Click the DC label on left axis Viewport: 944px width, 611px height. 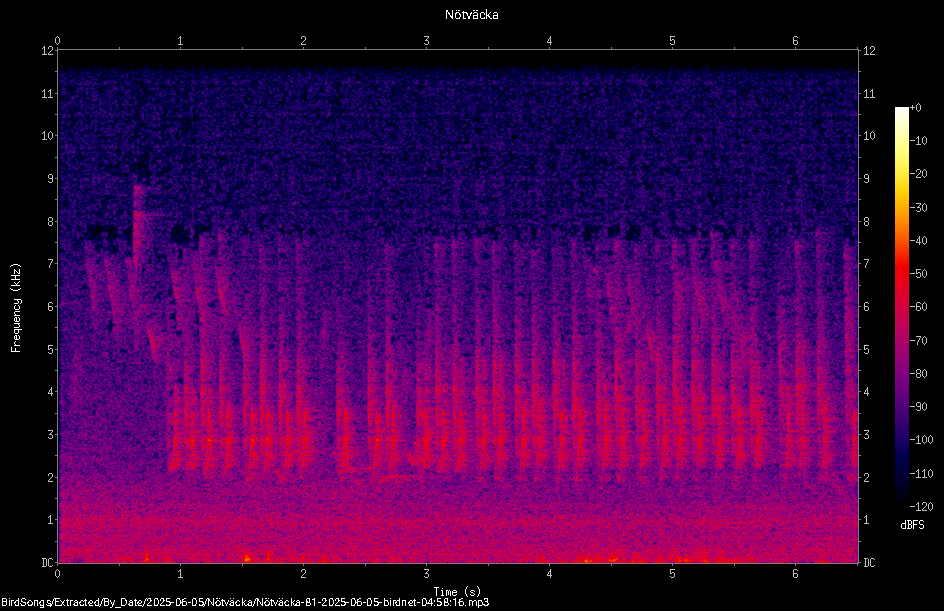point(48,562)
